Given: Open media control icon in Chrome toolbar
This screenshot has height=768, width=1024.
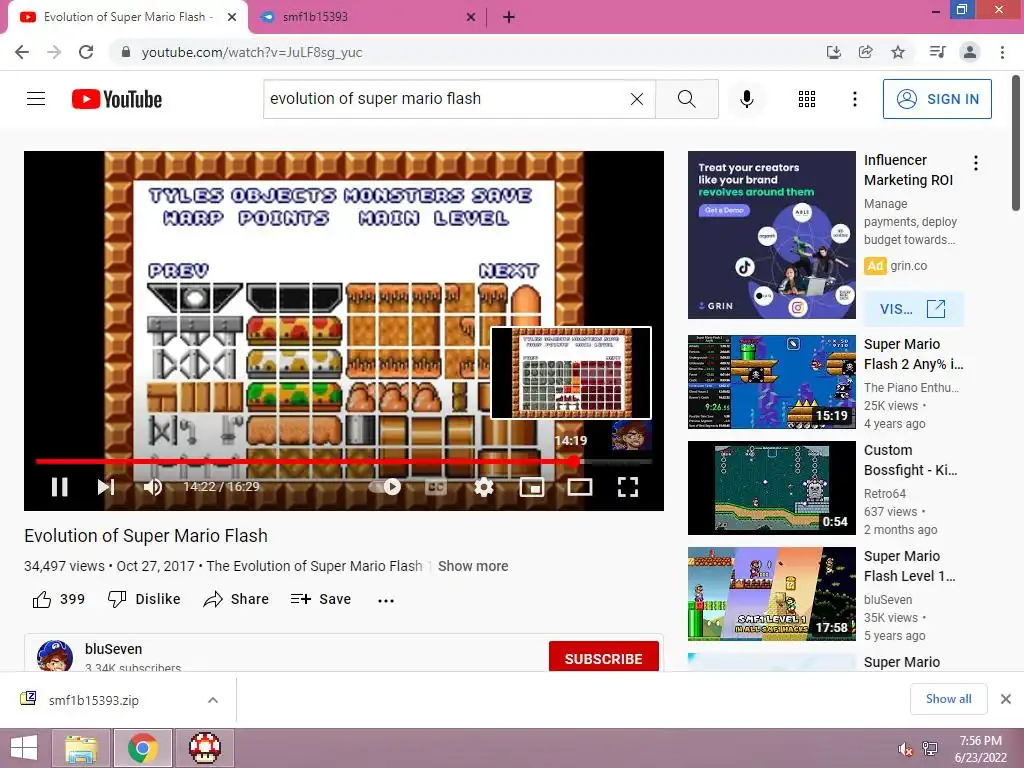Looking at the screenshot, I should pos(938,52).
